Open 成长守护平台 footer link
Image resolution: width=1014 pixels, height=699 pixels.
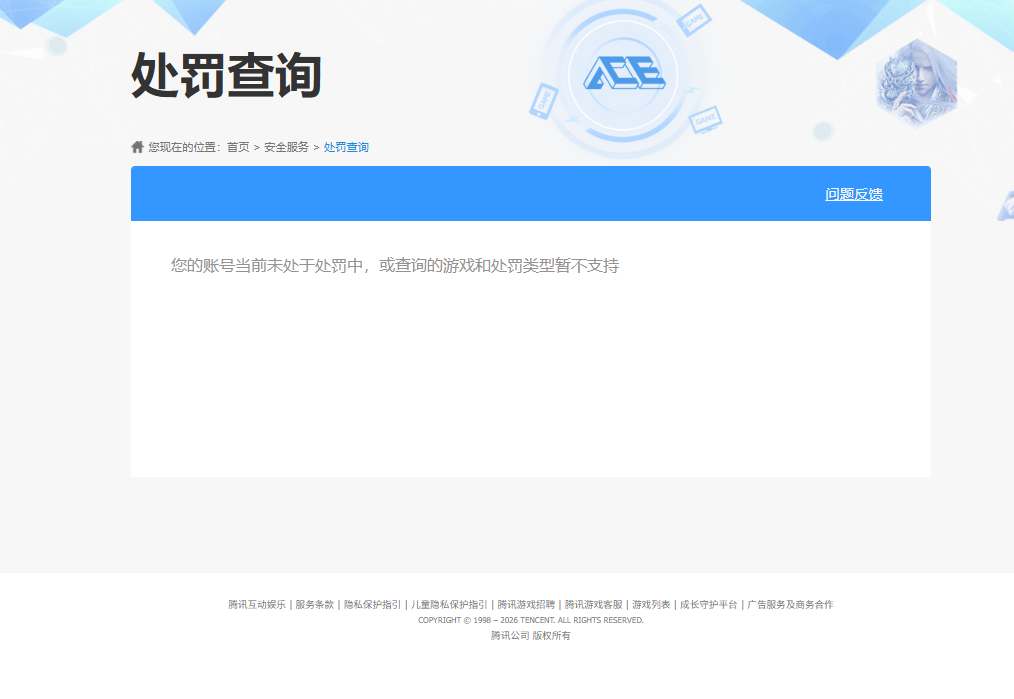pyautogui.click(x=709, y=605)
